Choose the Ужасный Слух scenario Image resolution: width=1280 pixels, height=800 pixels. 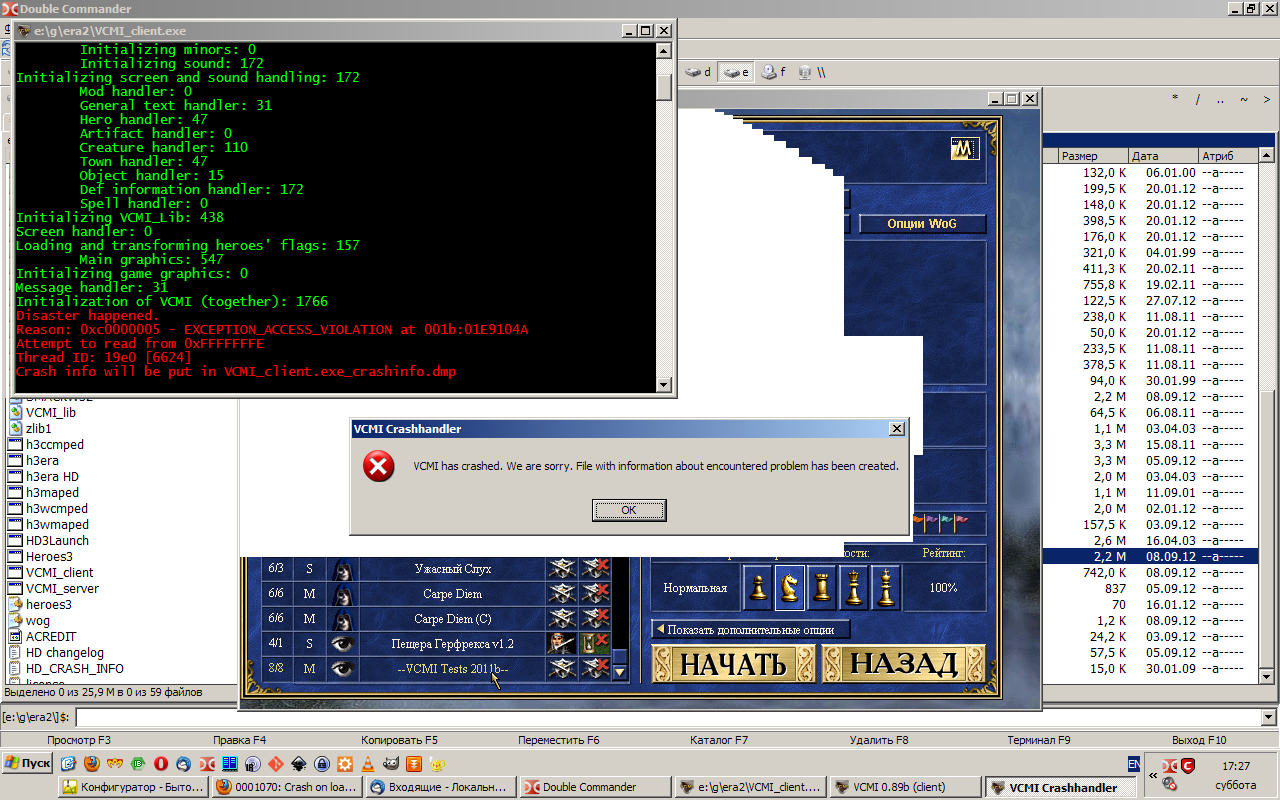click(x=452, y=569)
